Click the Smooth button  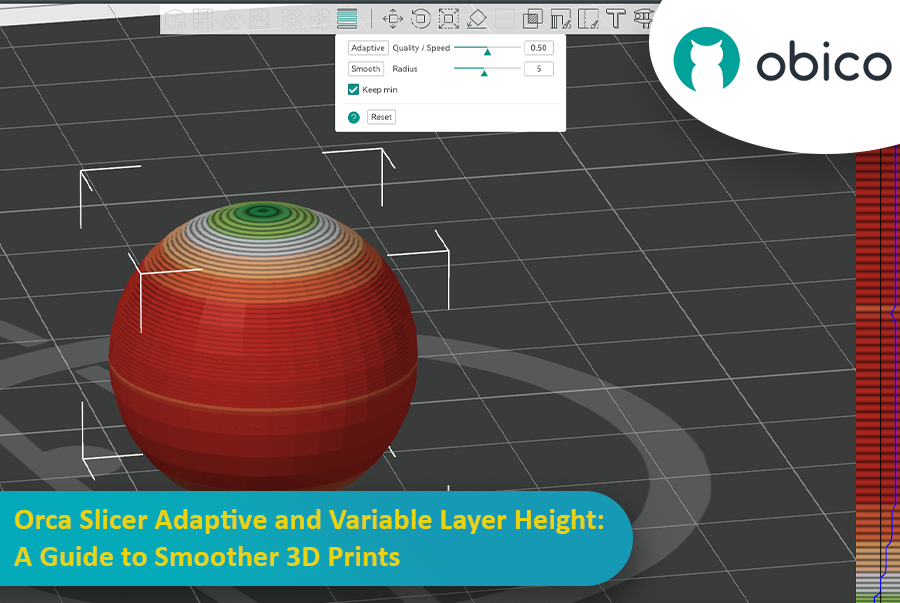[x=366, y=69]
